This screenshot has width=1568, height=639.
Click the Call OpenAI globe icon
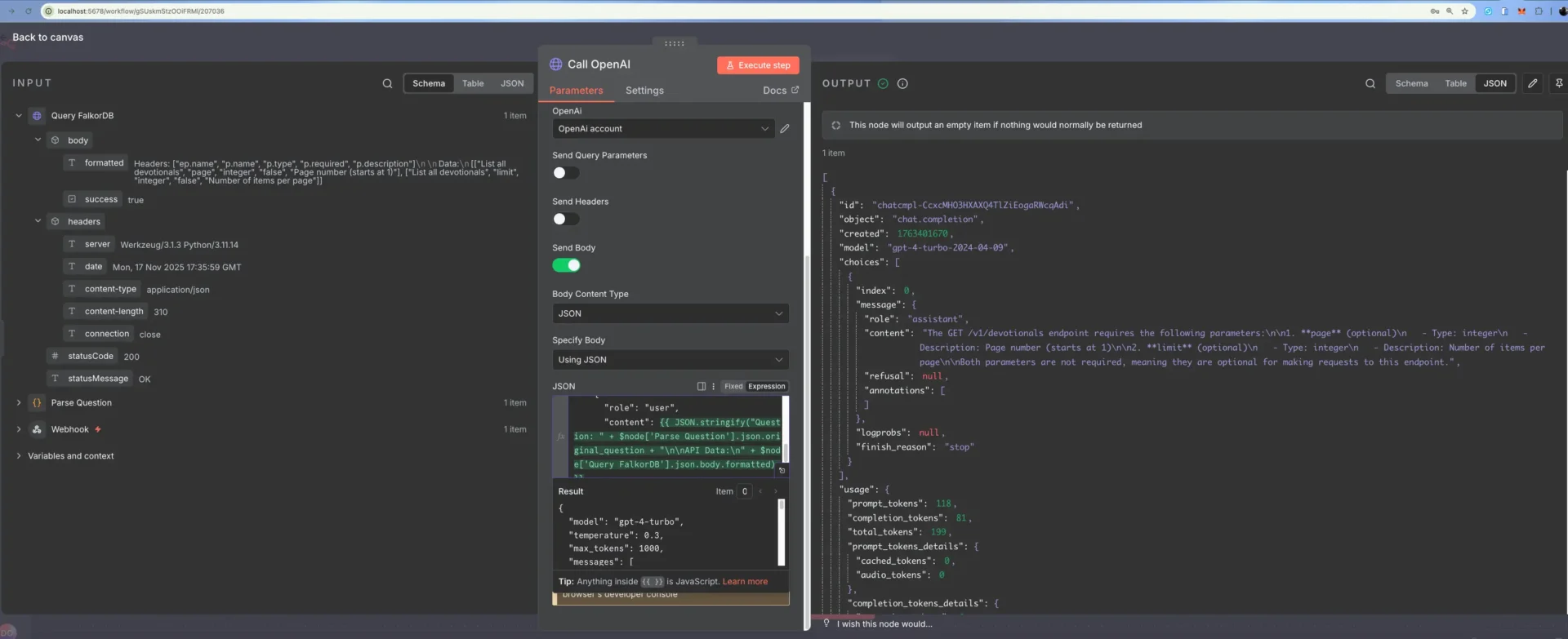coord(556,64)
